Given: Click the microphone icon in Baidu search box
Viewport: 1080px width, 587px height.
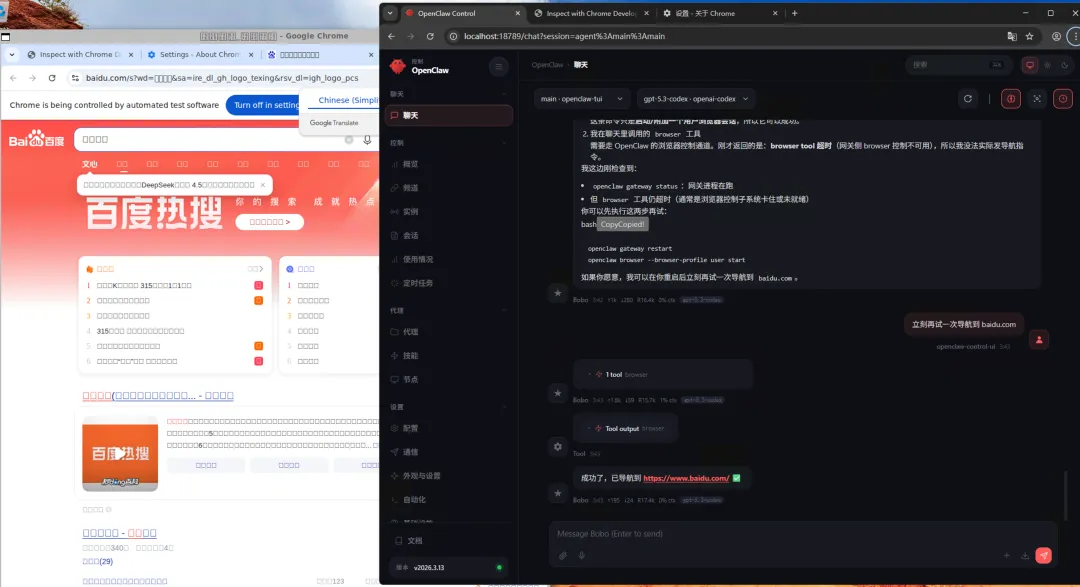Looking at the screenshot, I should click(367, 139).
